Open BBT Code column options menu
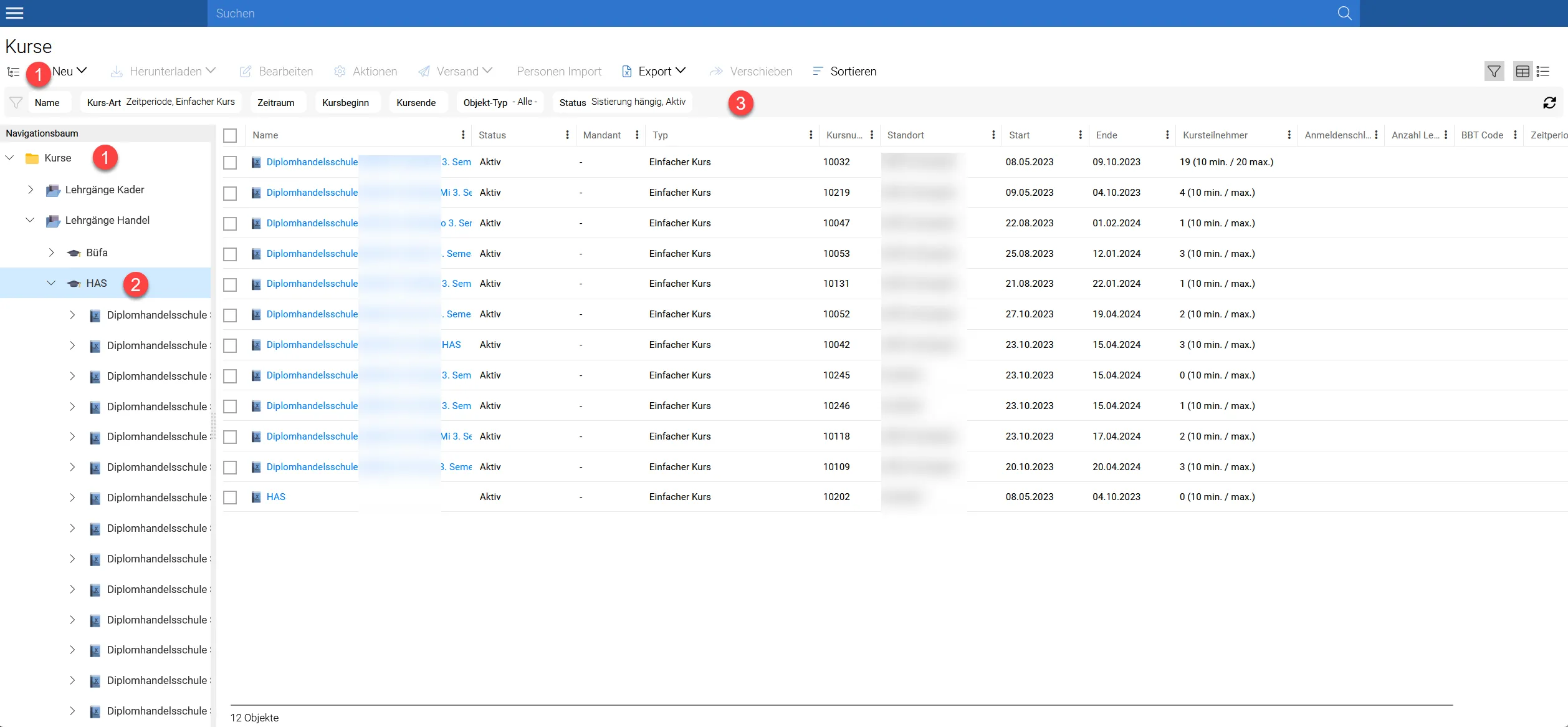 tap(1516, 135)
